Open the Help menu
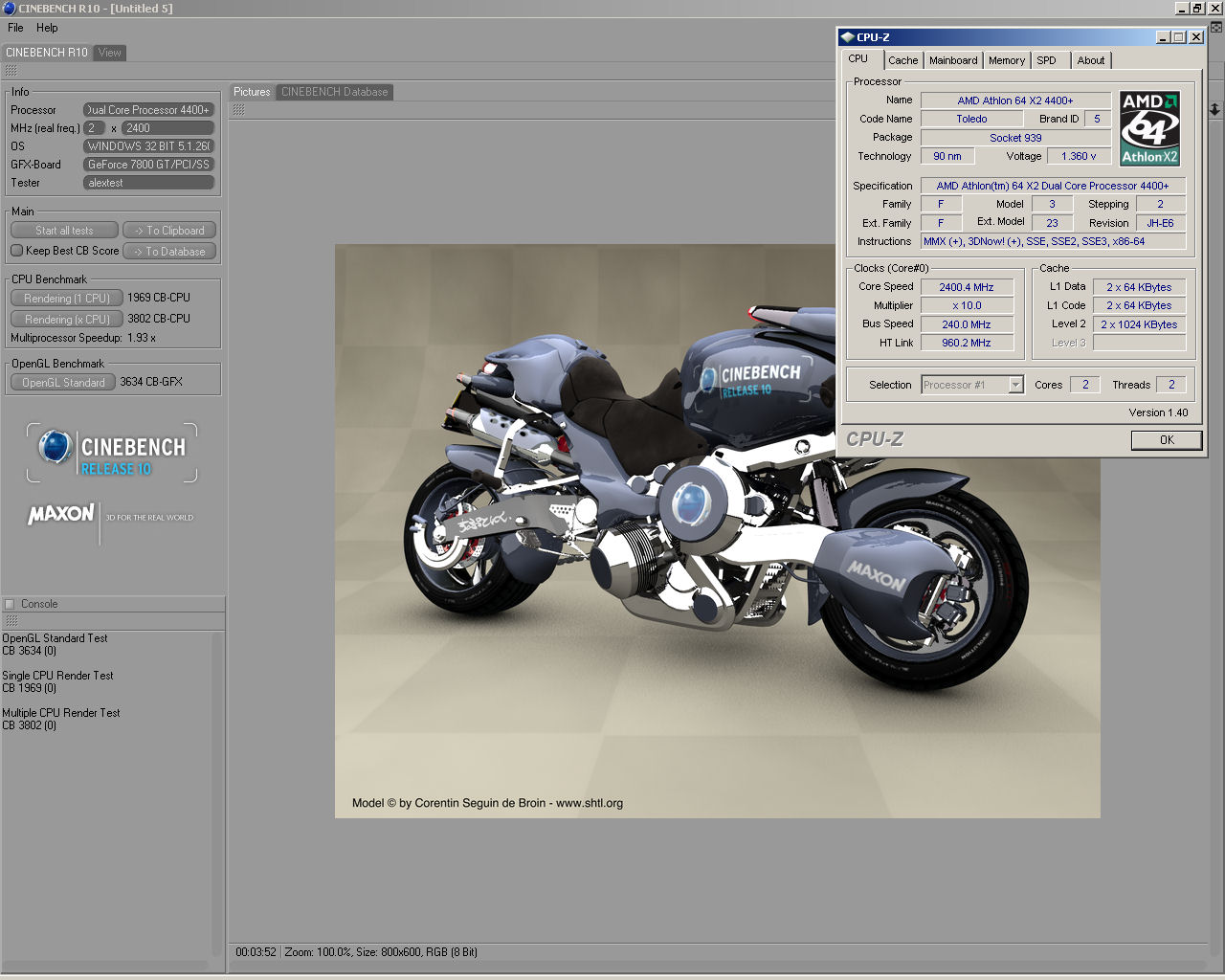Viewport: 1225px width, 980px height. tap(47, 28)
